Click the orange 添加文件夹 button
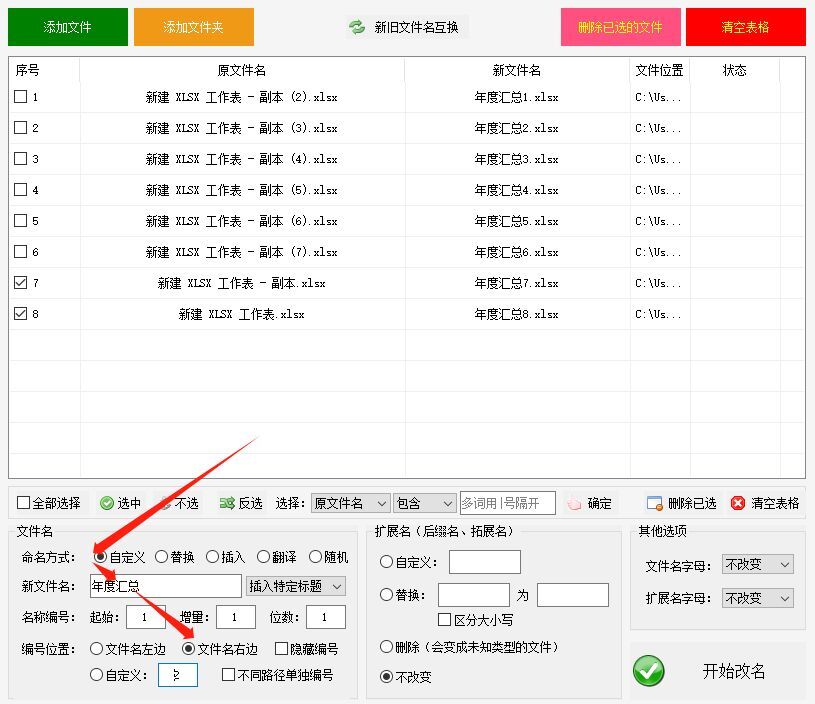The width and height of the screenshot is (815, 704). click(x=193, y=27)
